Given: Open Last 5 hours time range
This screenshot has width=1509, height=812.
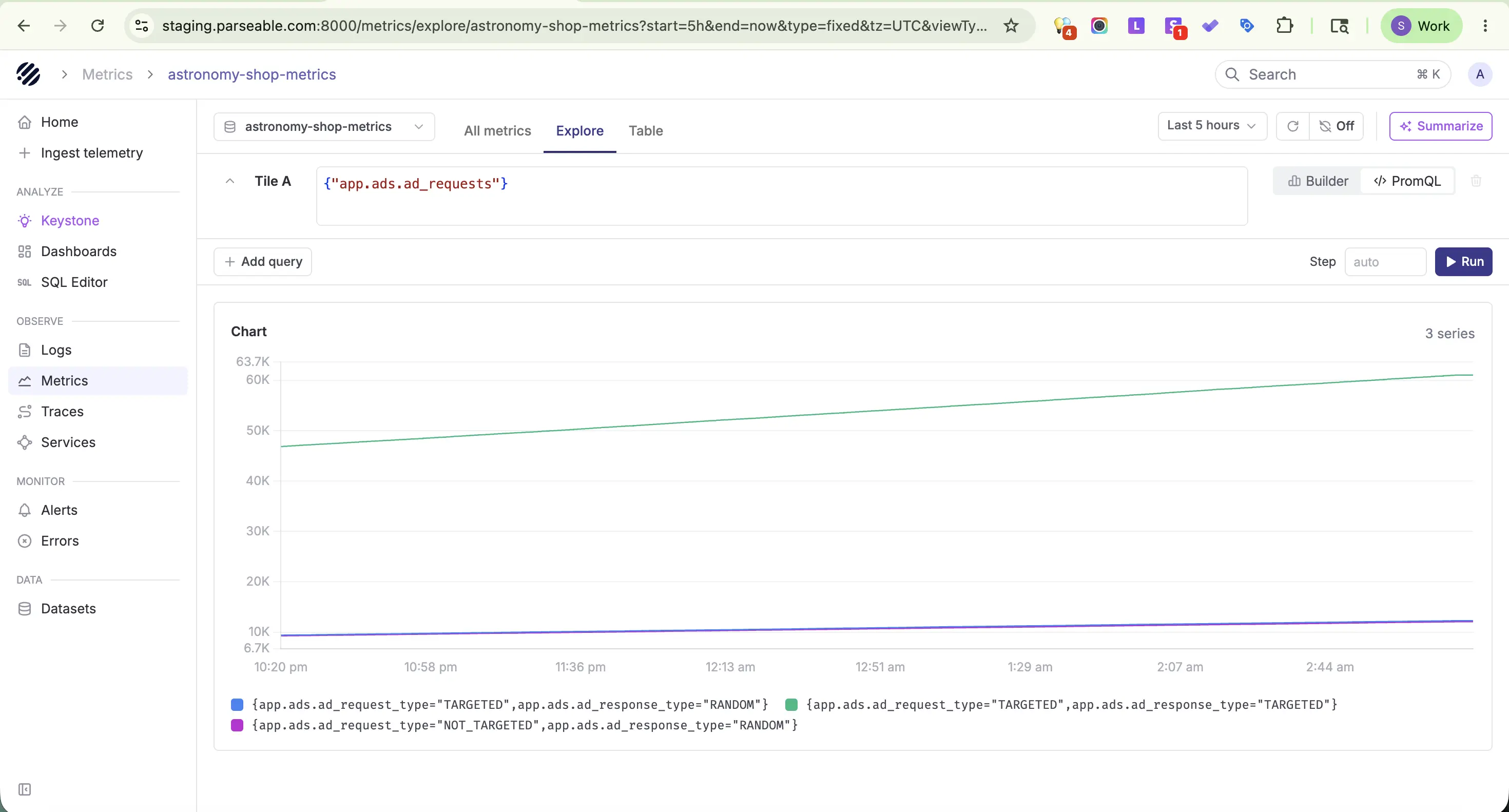Looking at the screenshot, I should coord(1212,126).
